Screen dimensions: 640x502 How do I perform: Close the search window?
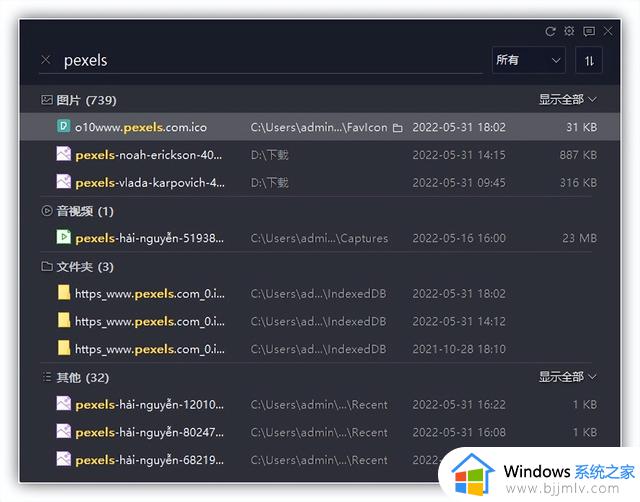tap(608, 31)
